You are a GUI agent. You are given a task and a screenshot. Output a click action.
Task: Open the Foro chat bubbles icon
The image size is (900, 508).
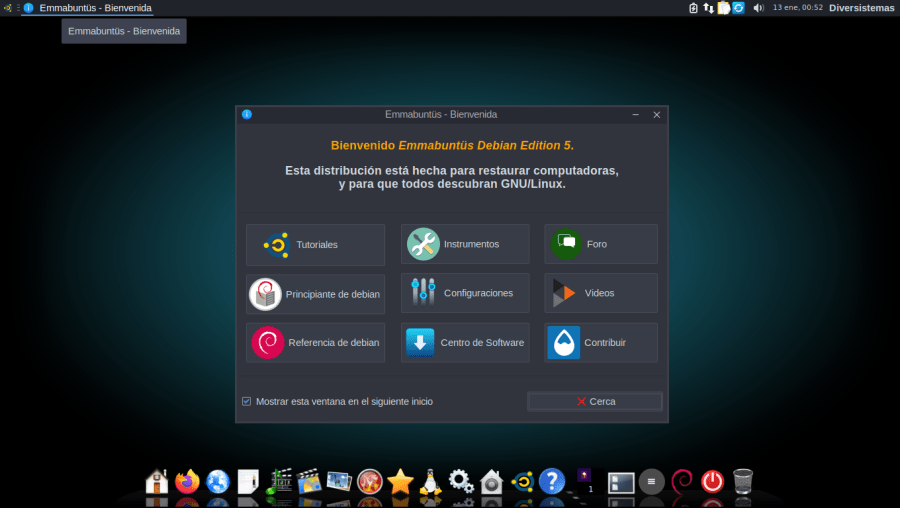tap(566, 244)
